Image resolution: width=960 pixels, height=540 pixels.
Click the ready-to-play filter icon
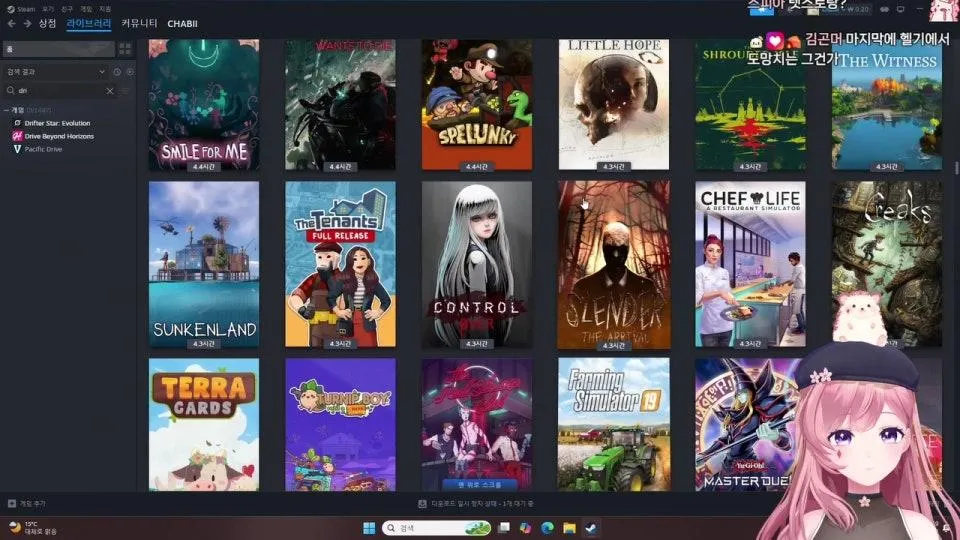129,72
